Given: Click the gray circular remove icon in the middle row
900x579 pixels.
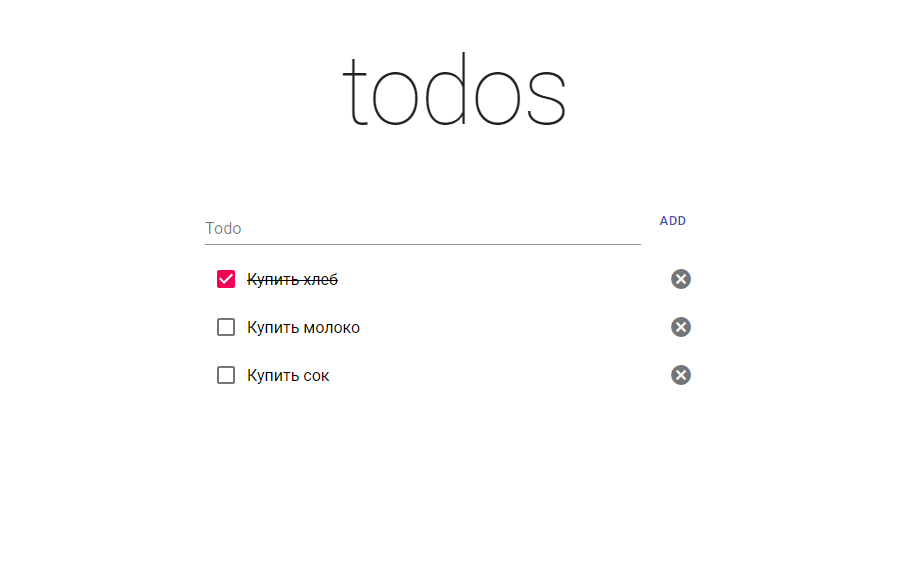Looking at the screenshot, I should tap(681, 327).
